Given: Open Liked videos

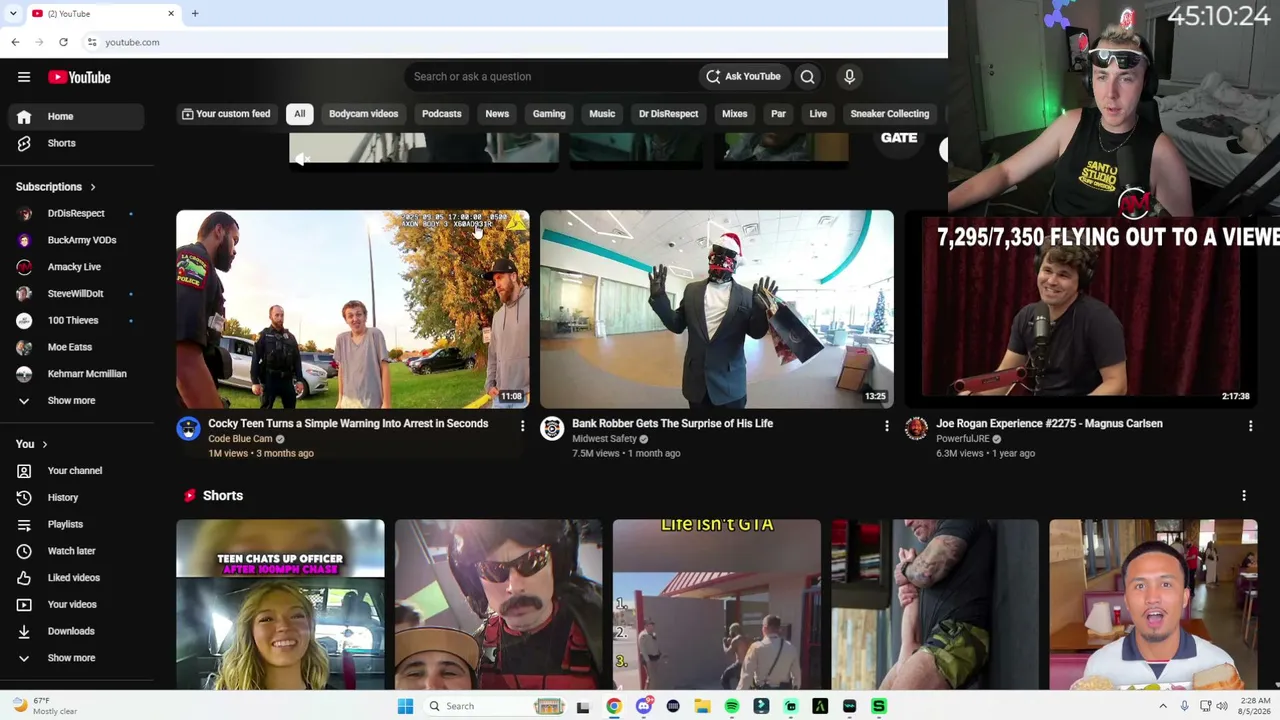Looking at the screenshot, I should (77, 578).
